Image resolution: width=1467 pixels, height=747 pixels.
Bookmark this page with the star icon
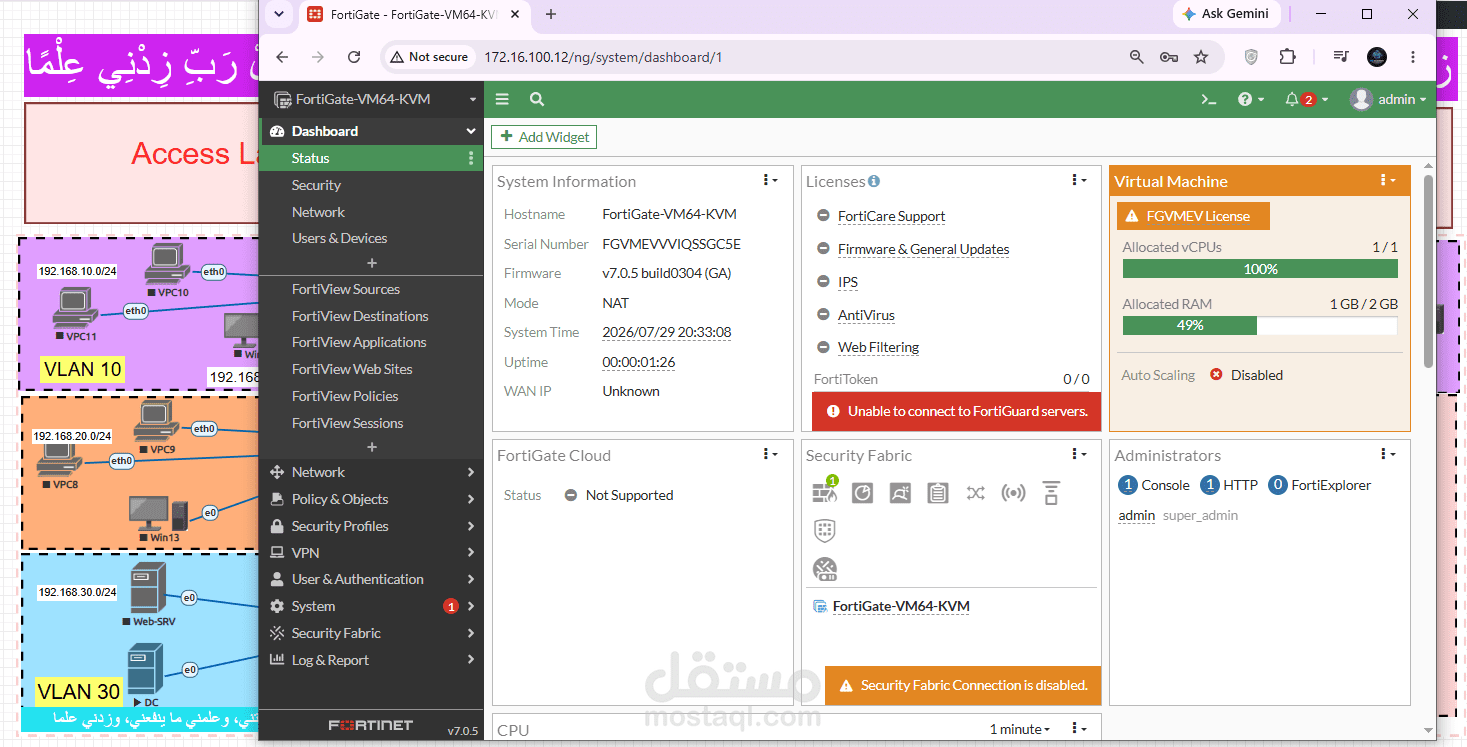click(x=1201, y=57)
